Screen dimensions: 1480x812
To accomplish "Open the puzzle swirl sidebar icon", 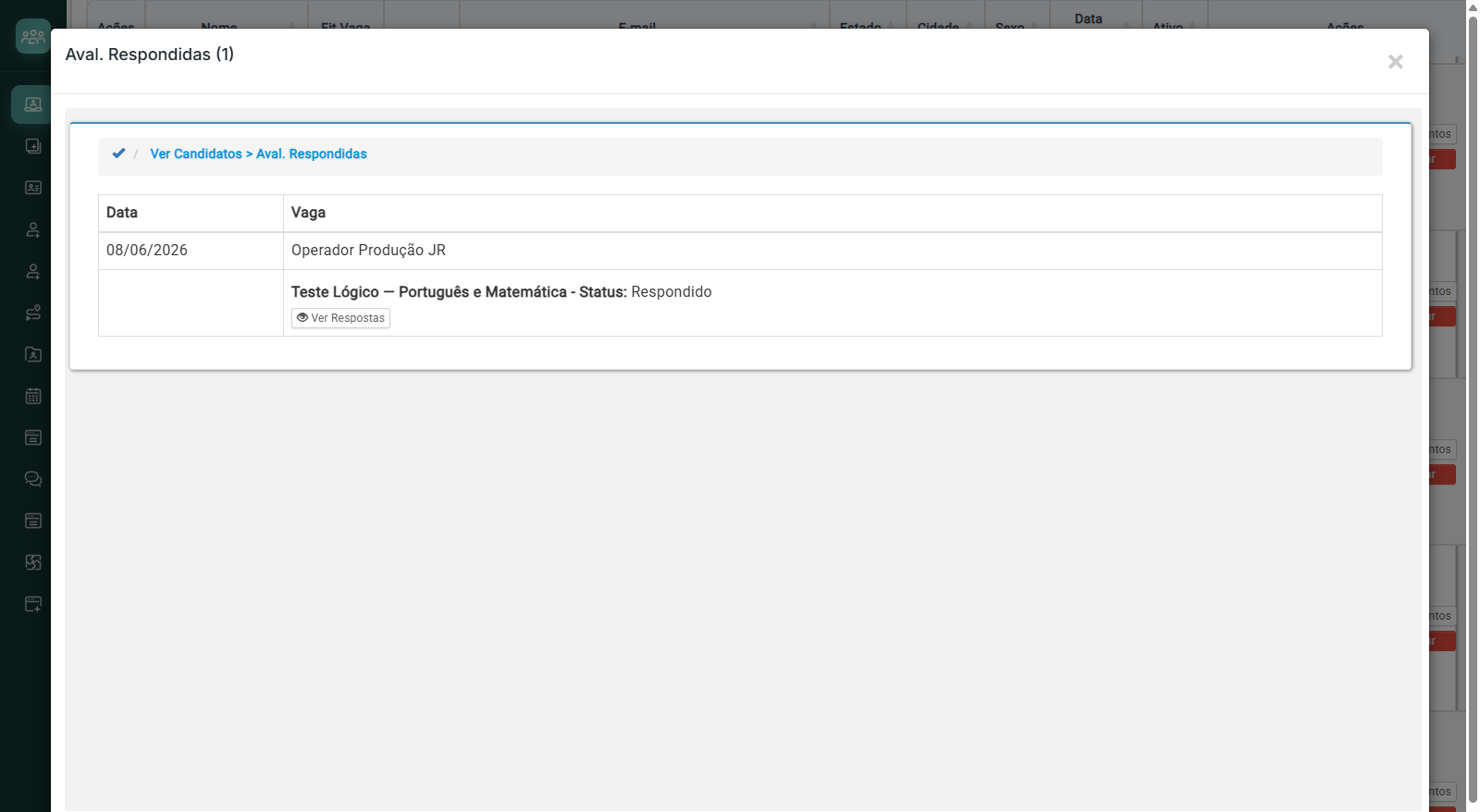I will click(33, 562).
